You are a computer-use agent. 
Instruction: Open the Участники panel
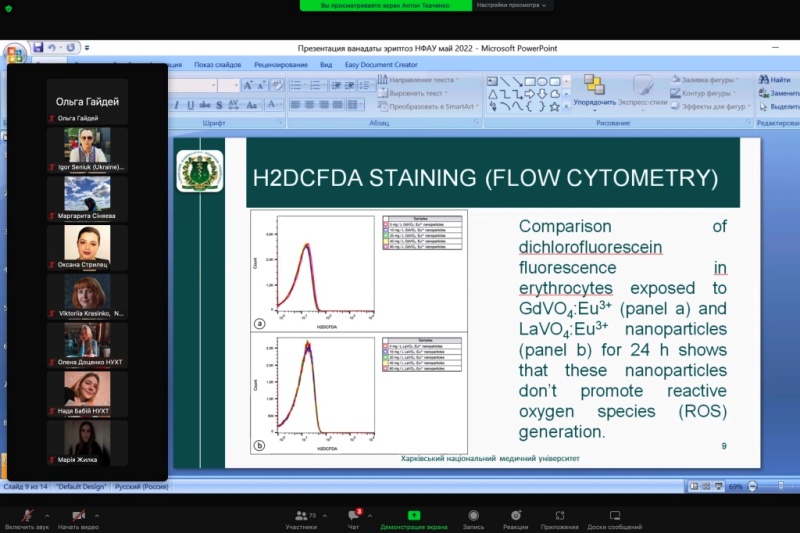pyautogui.click(x=302, y=520)
